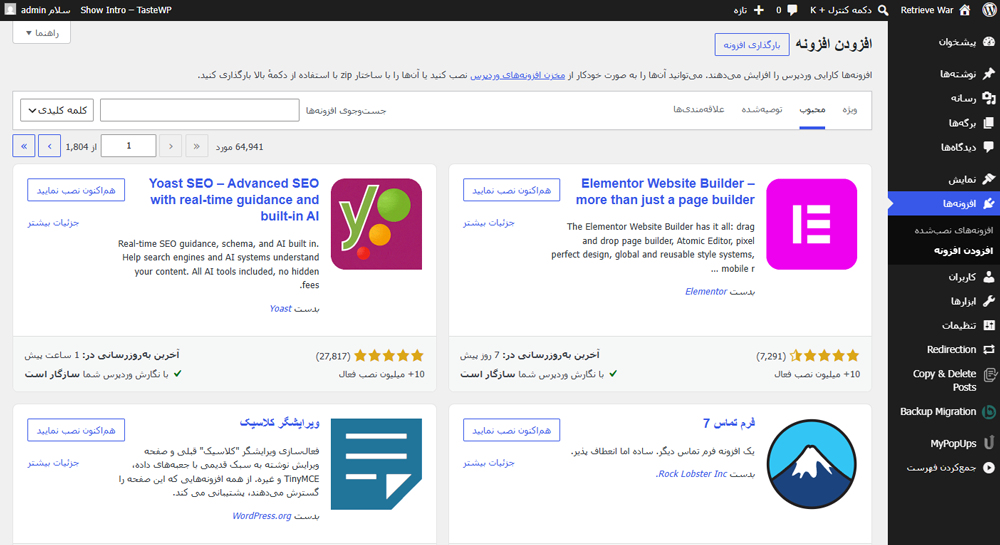This screenshot has width=1000, height=545.
Task: Click the Redirection arrows icon
Action: (x=989, y=349)
